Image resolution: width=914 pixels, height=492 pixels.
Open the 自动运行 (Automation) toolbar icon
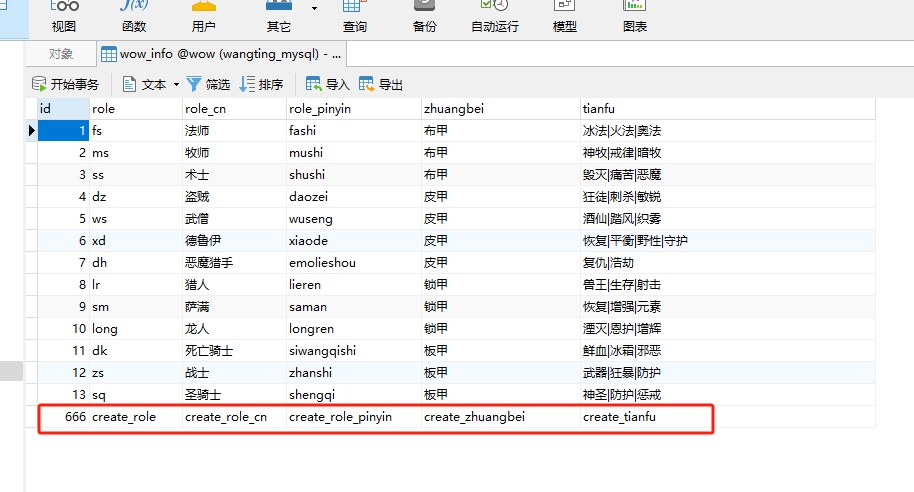click(x=495, y=17)
